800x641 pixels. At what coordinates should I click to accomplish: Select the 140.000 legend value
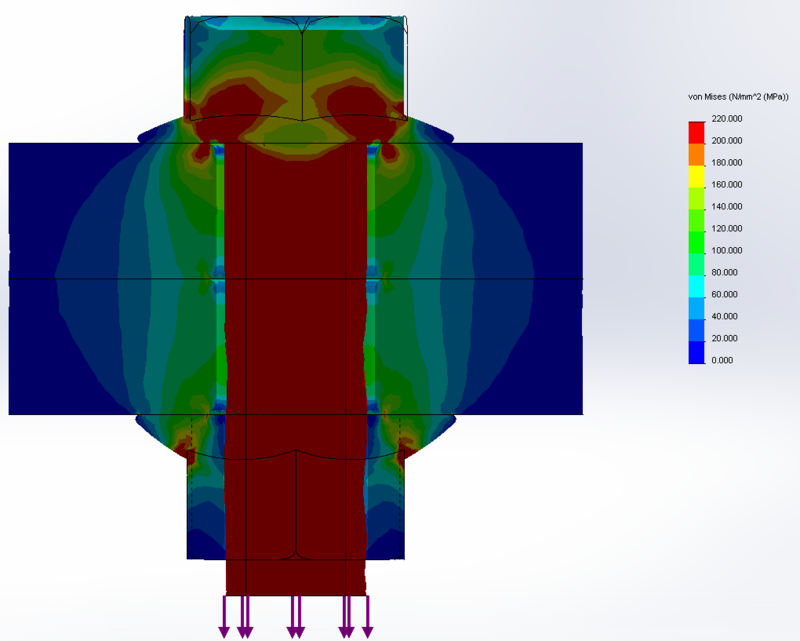[x=727, y=207]
